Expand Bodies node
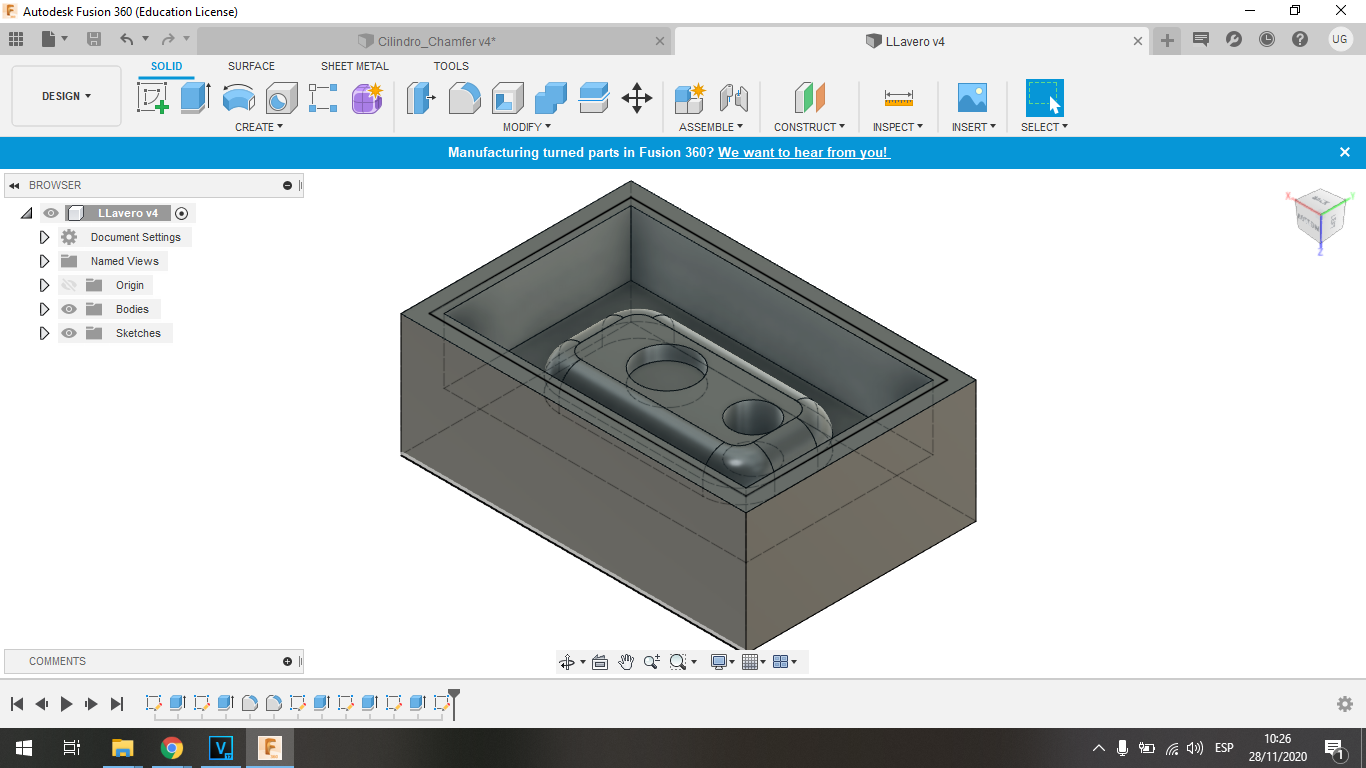1366x768 pixels. 44,309
